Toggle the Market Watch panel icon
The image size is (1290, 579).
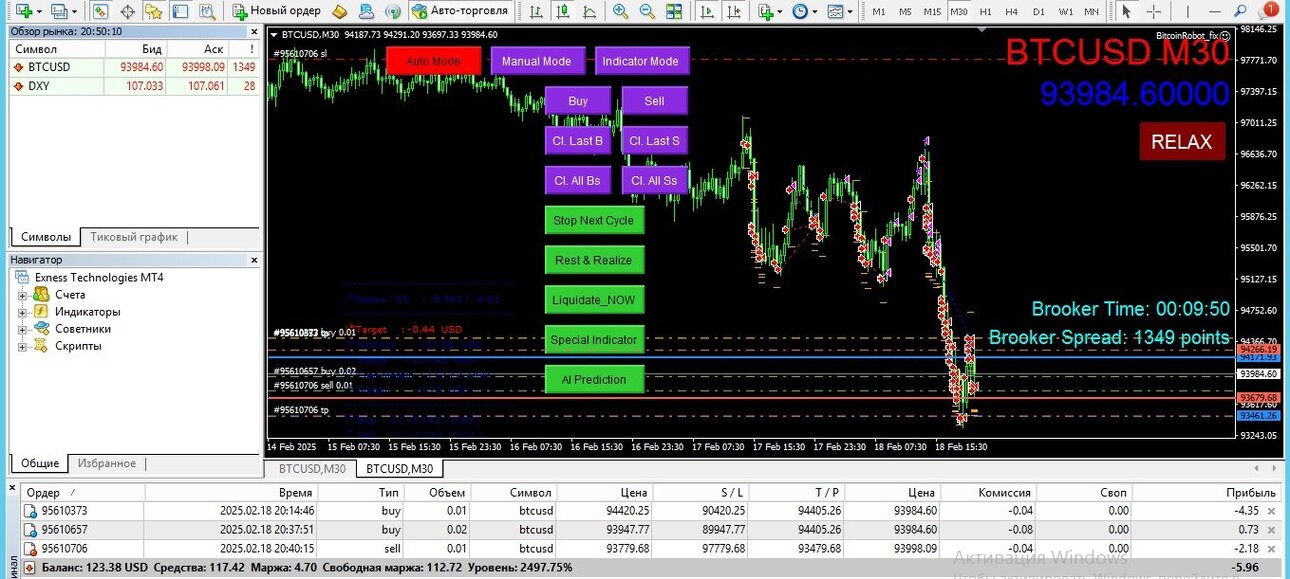tap(100, 11)
